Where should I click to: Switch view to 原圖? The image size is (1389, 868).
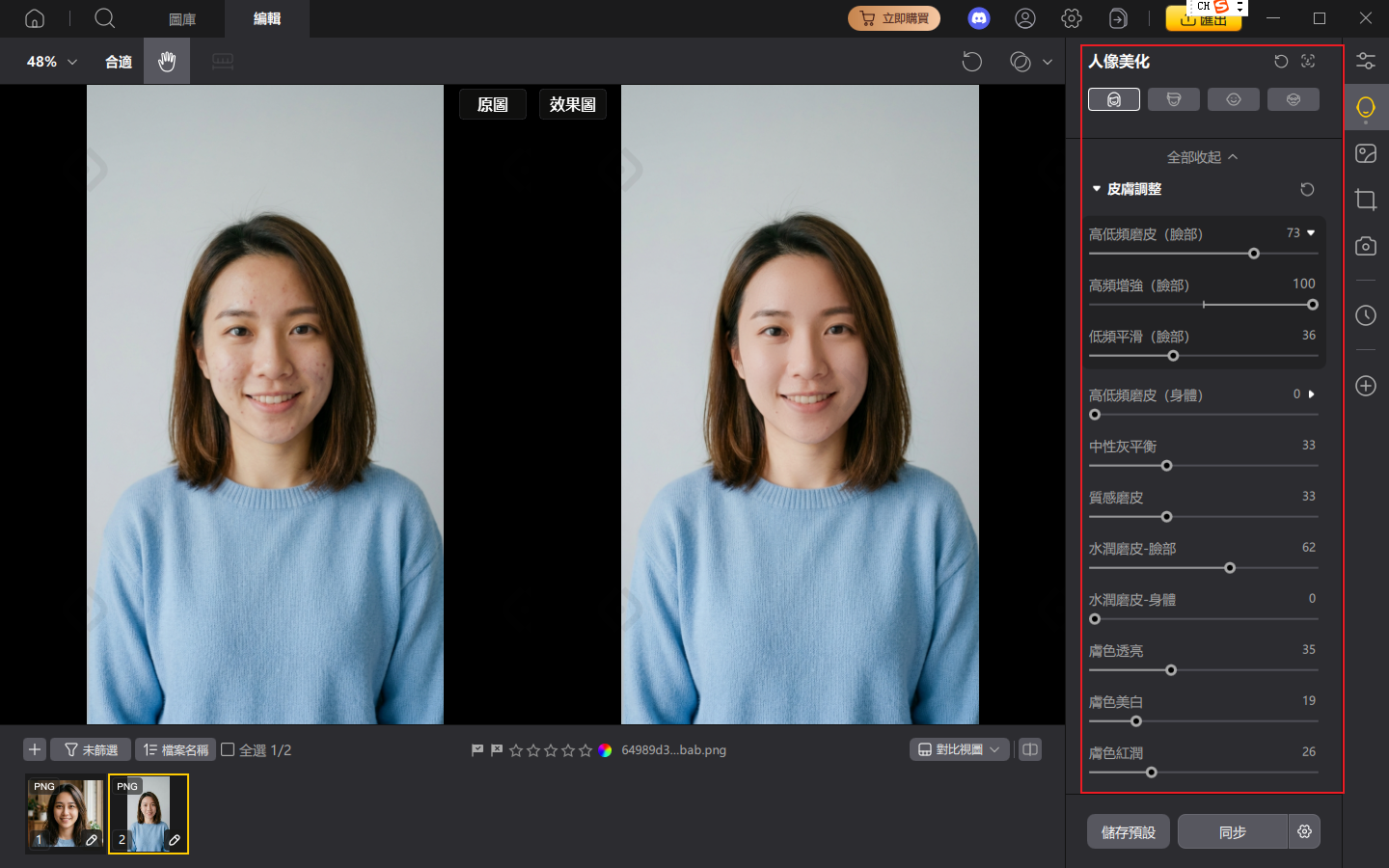(x=493, y=104)
